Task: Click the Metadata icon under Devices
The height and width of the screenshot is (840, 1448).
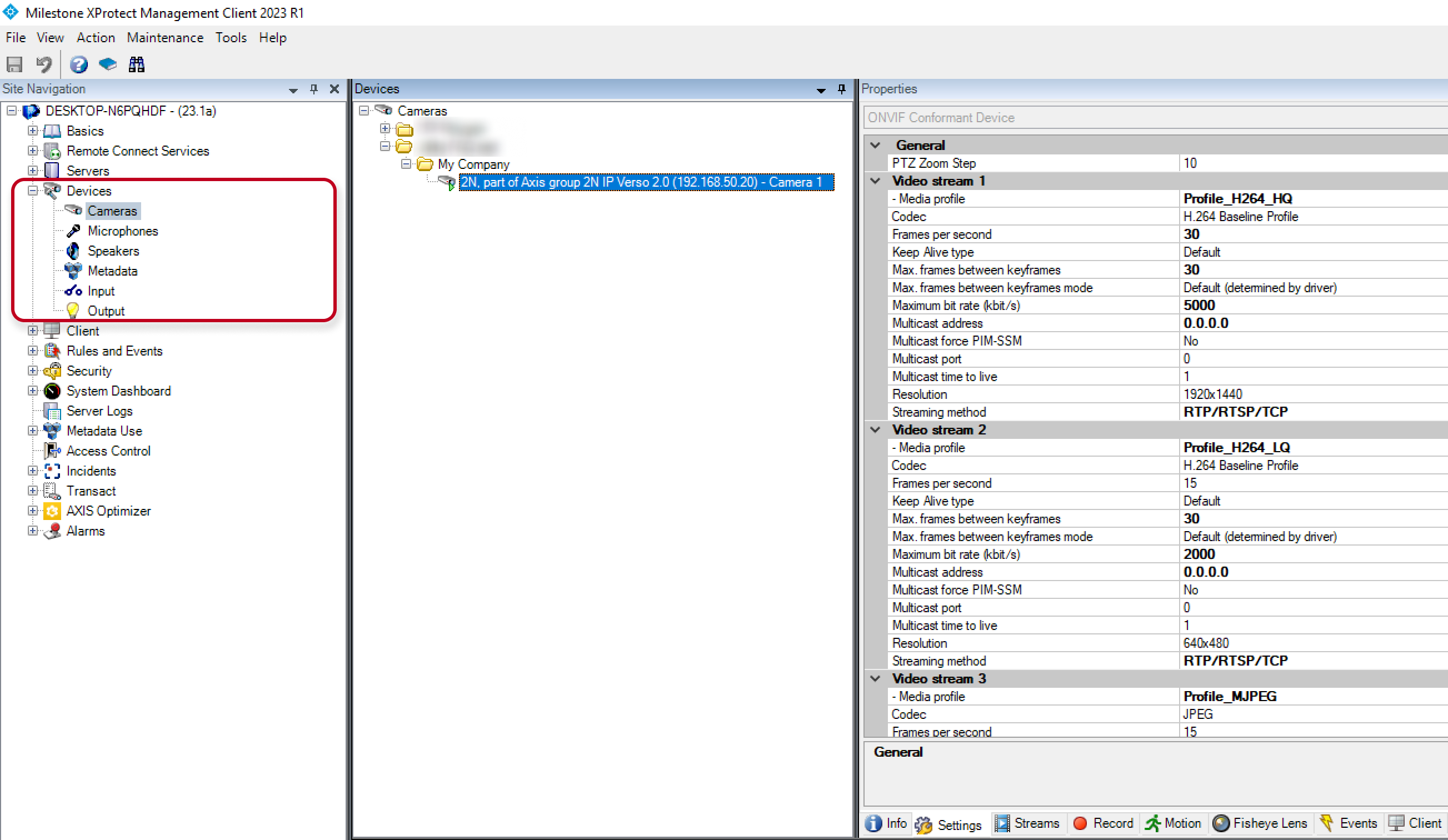Action: 73,271
